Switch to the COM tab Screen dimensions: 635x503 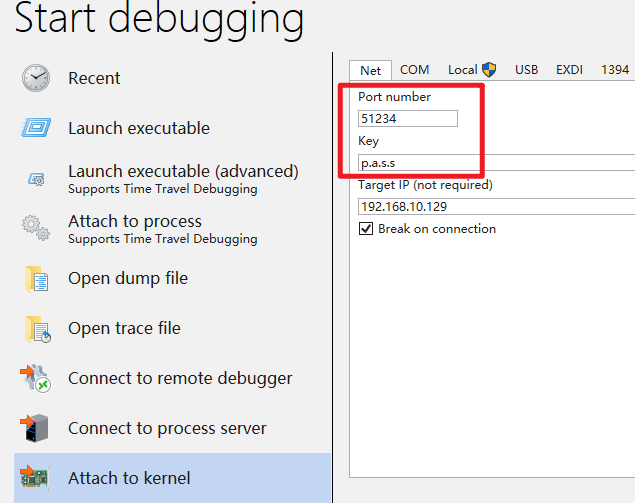pos(414,70)
